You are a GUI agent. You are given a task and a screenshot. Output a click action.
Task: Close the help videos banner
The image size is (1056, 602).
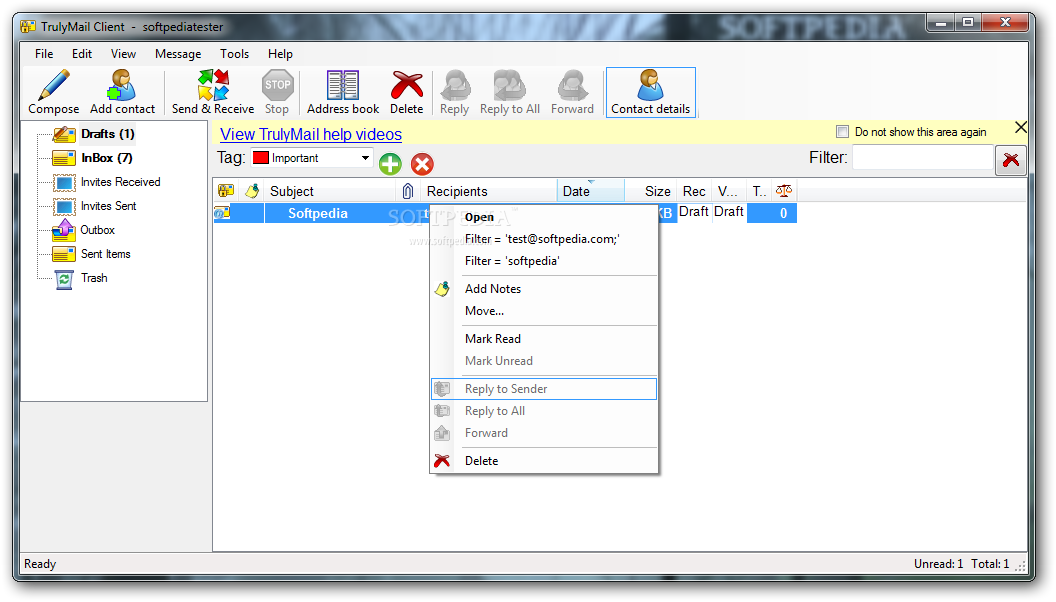(x=1020, y=127)
